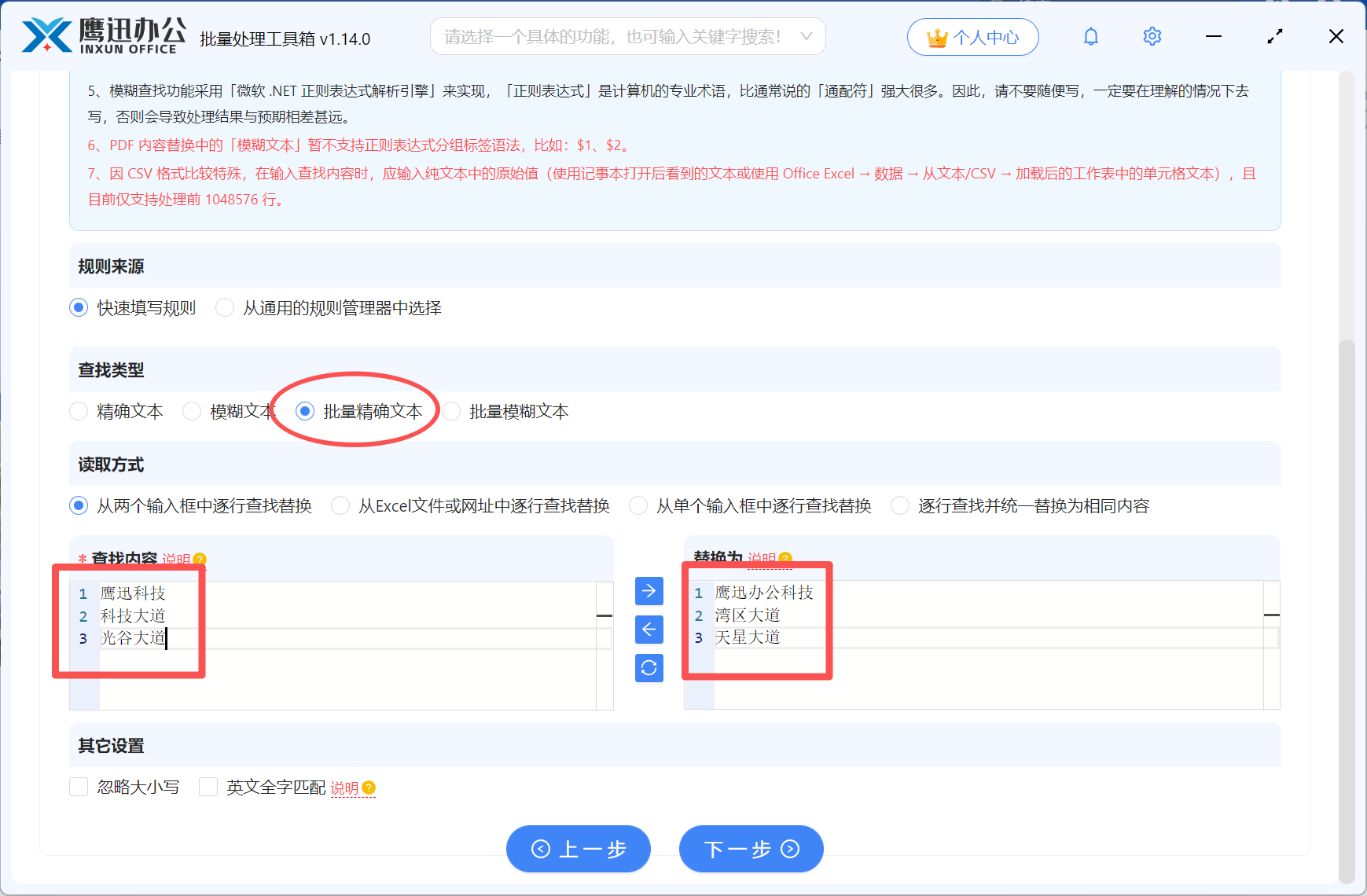The height and width of the screenshot is (896, 1367).
Task: Choose 从Excel文件或网址中逐行查找替换 reading mode
Action: coord(340,505)
